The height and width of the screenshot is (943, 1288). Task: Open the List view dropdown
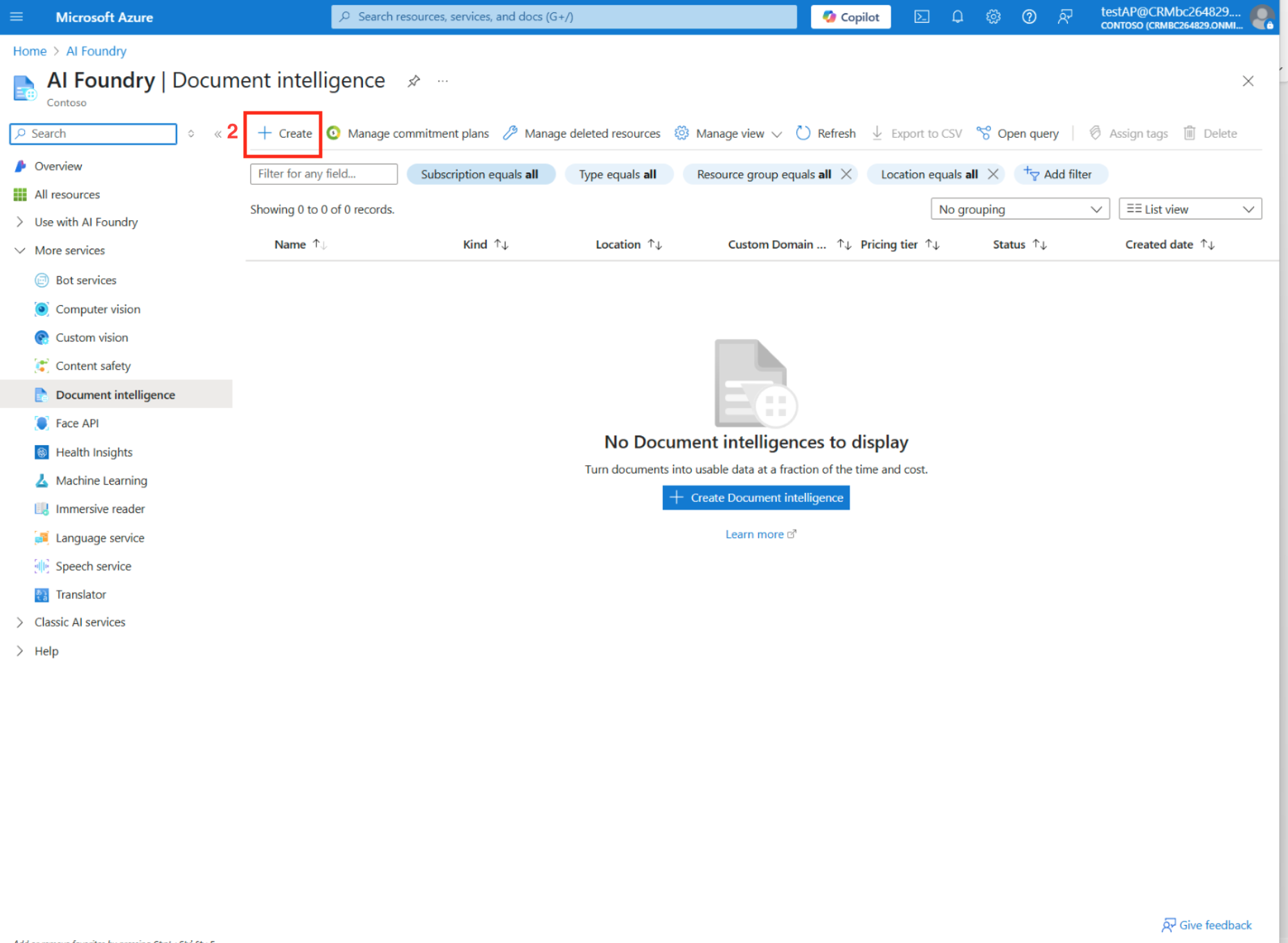1190,209
